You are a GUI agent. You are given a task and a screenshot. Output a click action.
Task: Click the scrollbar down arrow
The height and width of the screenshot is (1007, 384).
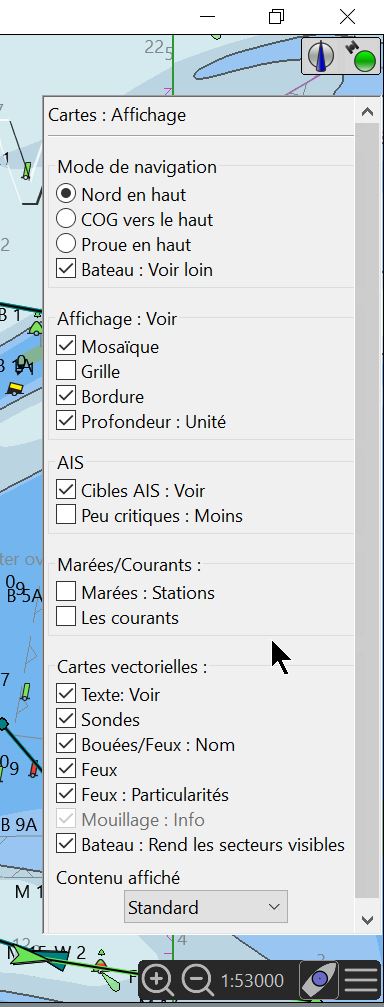click(367, 920)
